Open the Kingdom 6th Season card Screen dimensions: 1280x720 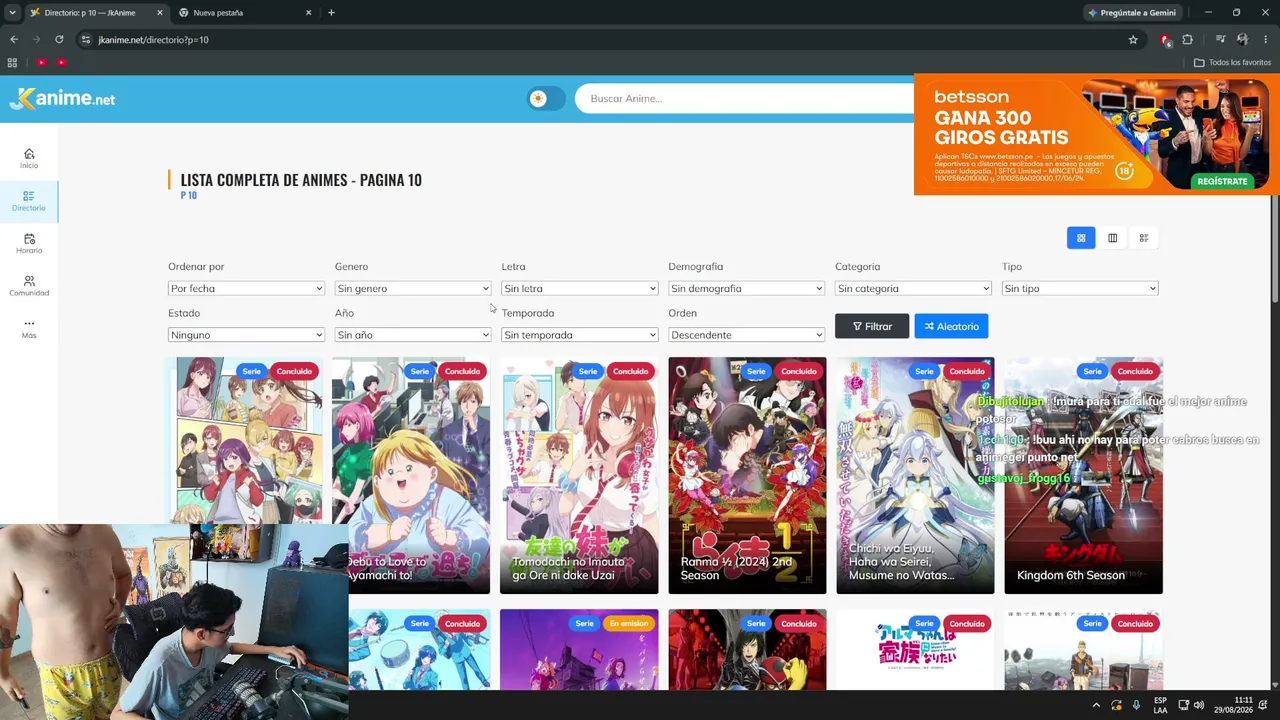pyautogui.click(x=1083, y=475)
